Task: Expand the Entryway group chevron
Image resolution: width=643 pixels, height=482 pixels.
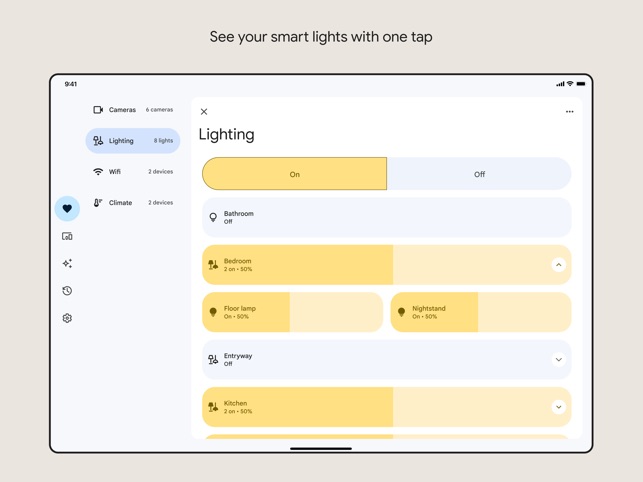Action: [559, 360]
